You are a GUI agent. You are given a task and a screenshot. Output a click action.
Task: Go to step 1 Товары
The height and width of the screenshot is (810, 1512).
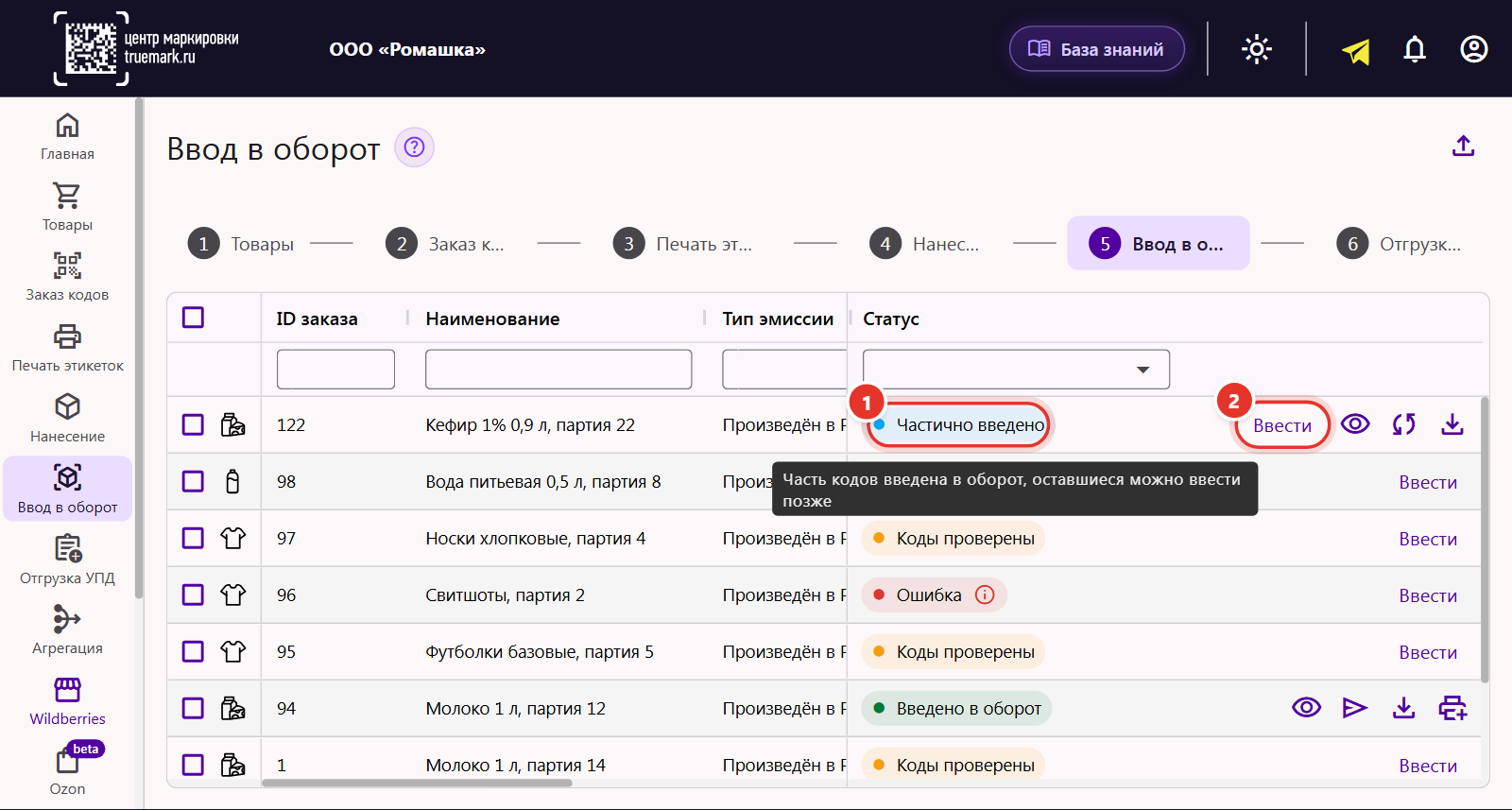click(x=241, y=244)
